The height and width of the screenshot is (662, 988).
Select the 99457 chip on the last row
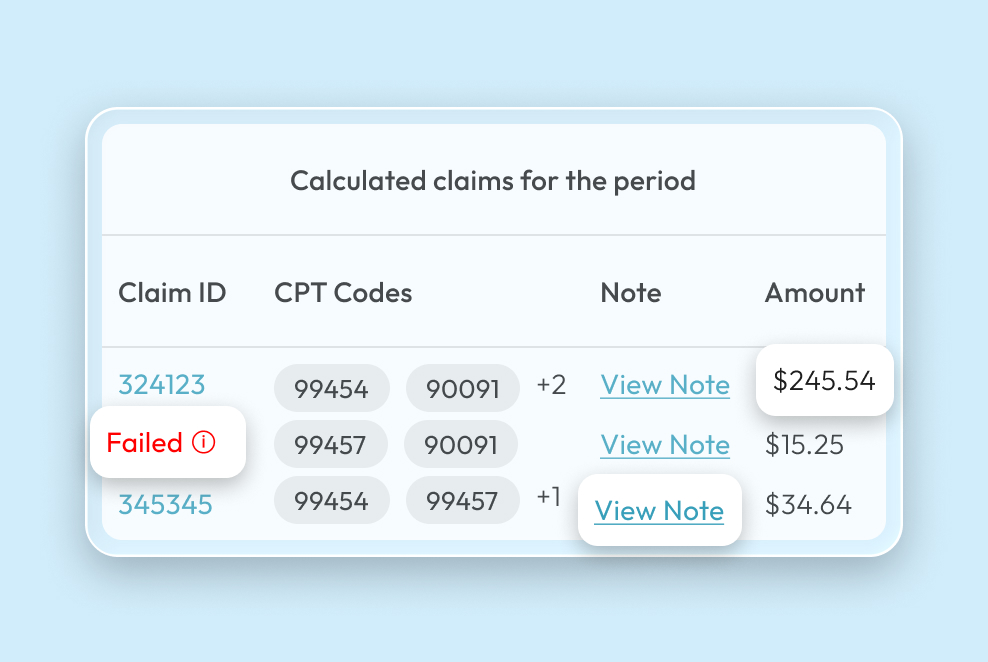463,500
